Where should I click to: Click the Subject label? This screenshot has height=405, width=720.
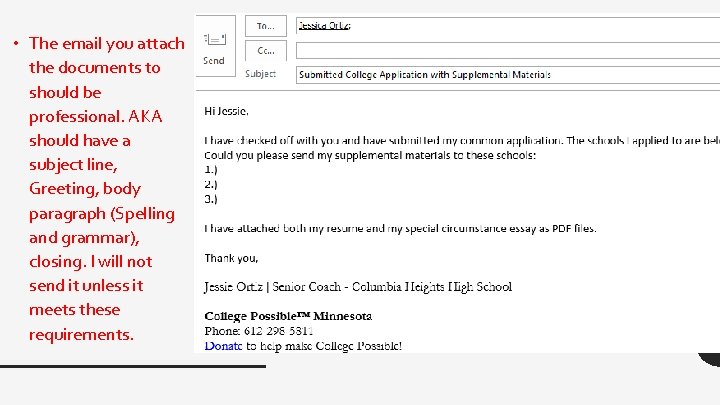(x=260, y=73)
